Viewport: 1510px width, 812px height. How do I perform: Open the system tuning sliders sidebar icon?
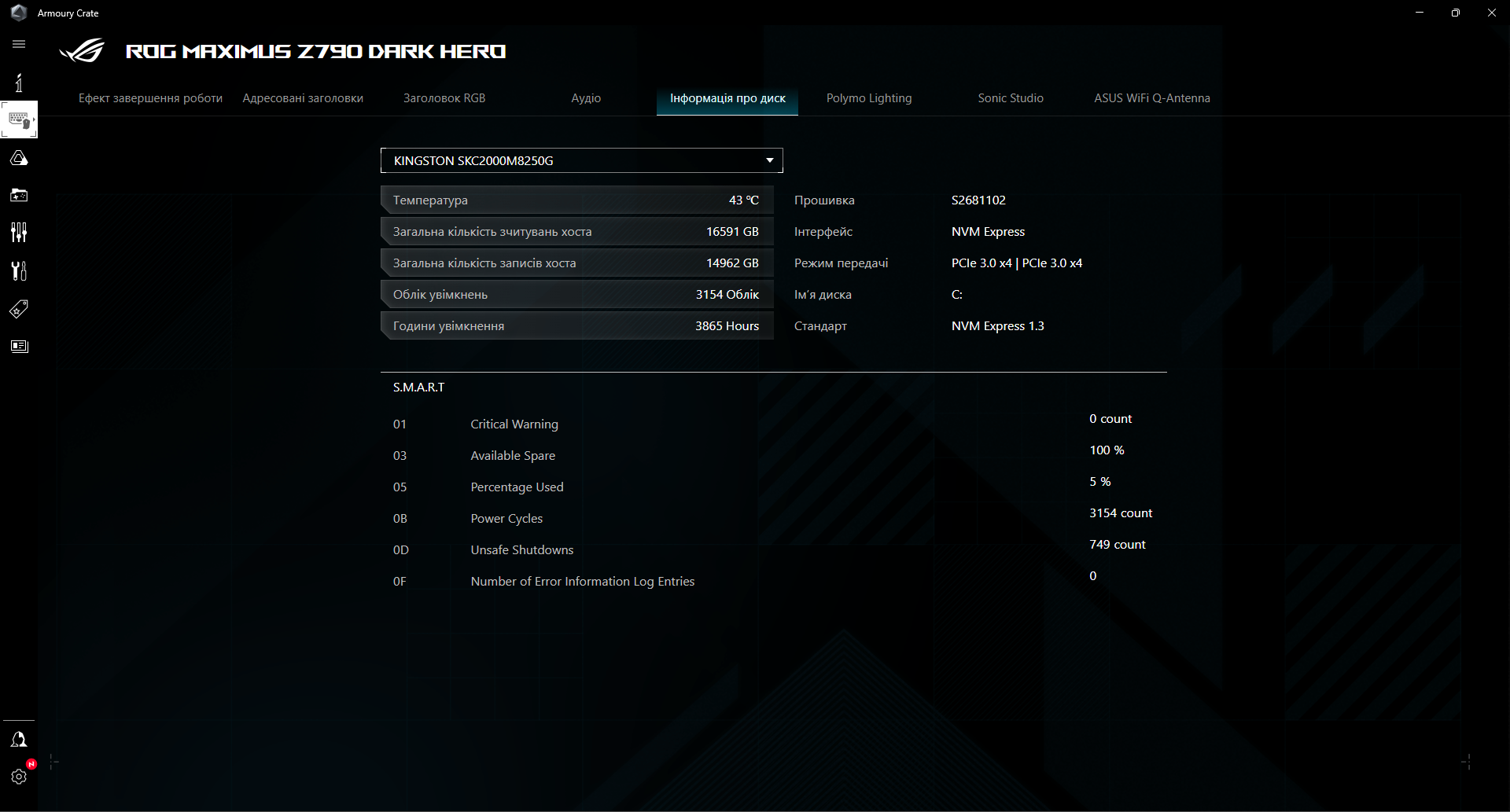pyautogui.click(x=19, y=232)
